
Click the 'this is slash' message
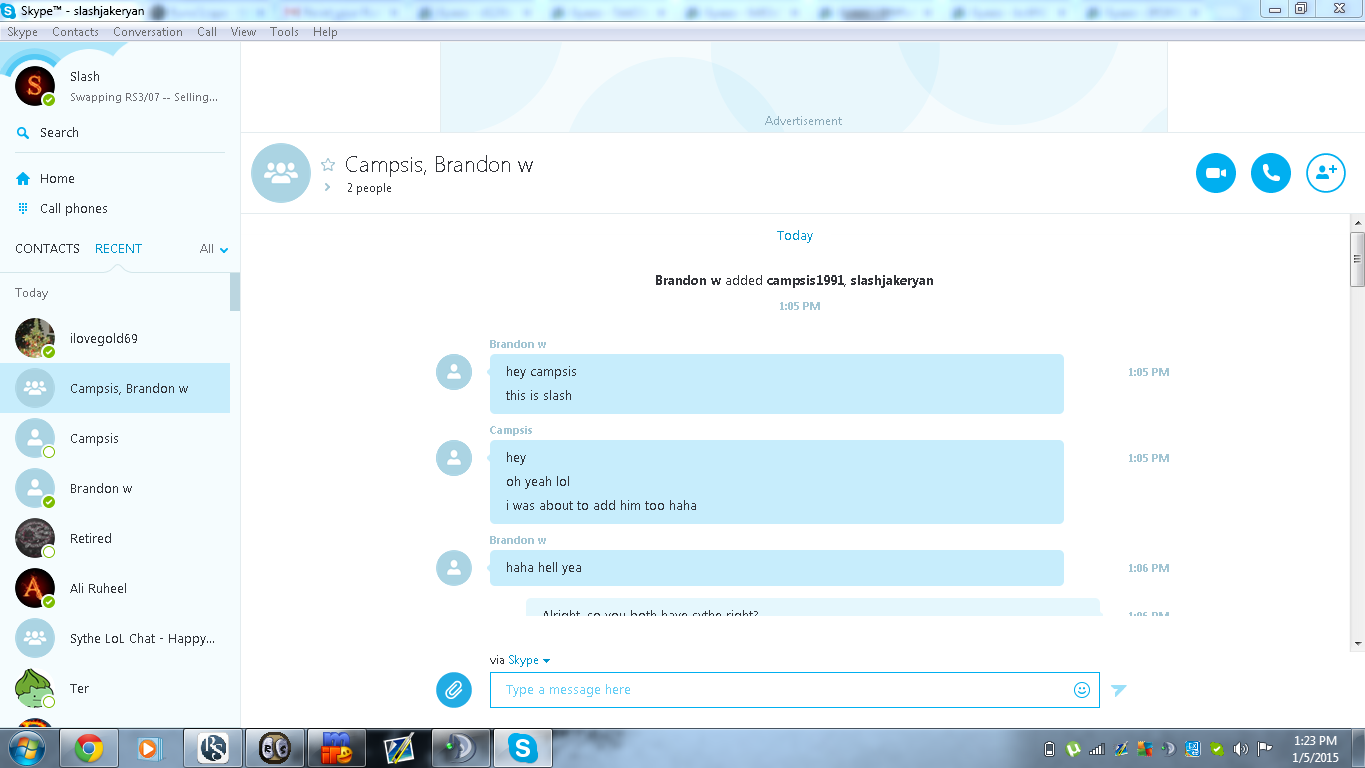(539, 396)
